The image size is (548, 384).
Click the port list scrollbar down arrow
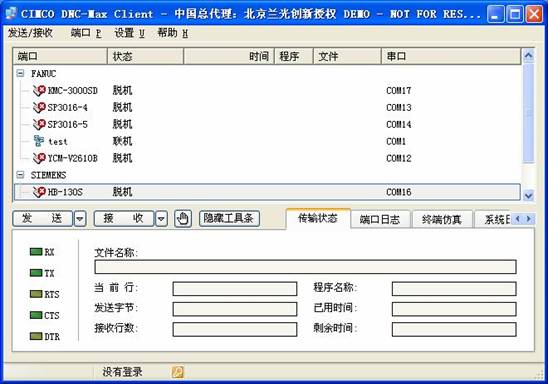tap(528, 195)
